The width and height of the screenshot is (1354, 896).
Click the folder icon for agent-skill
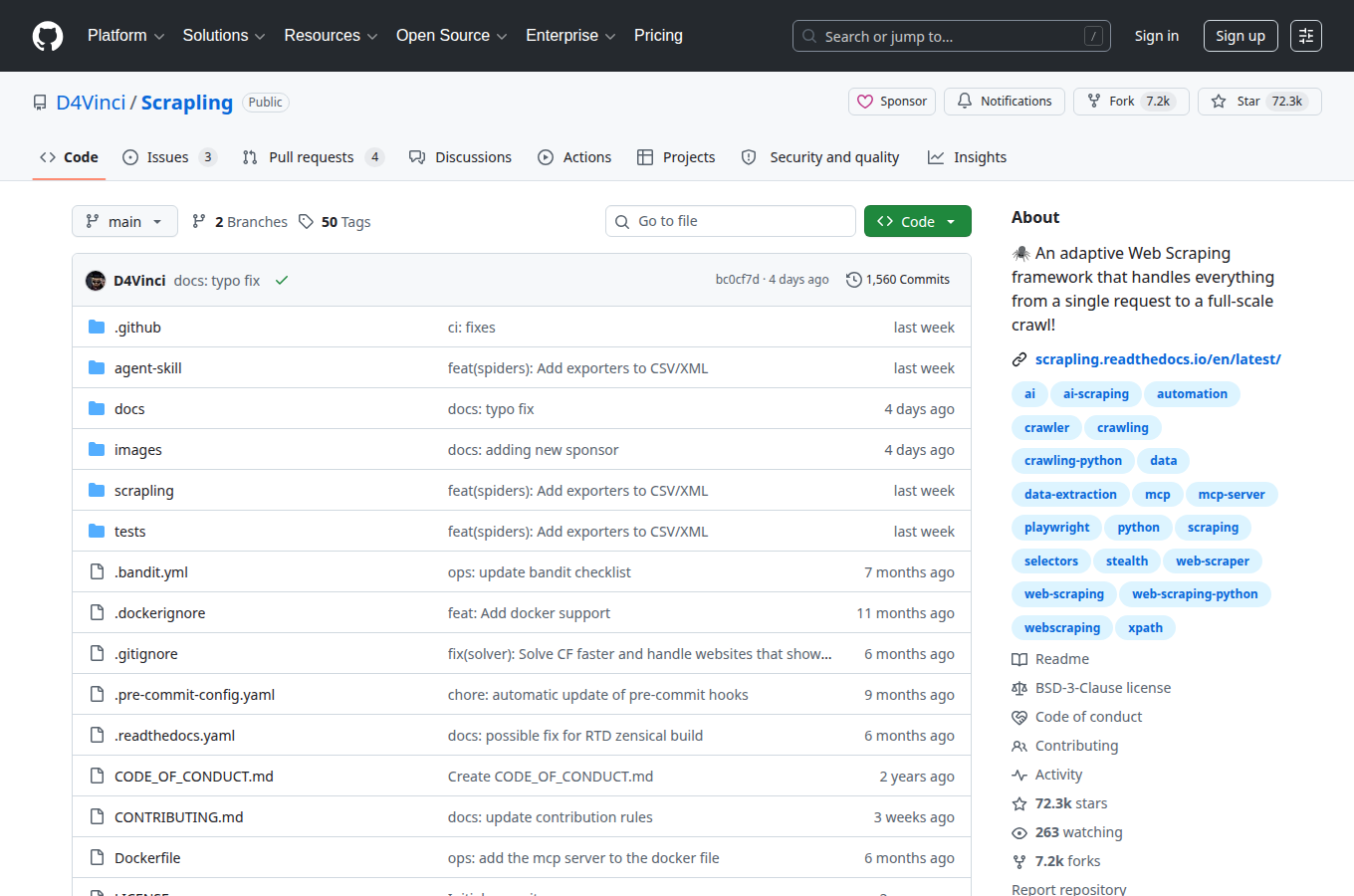pos(97,367)
